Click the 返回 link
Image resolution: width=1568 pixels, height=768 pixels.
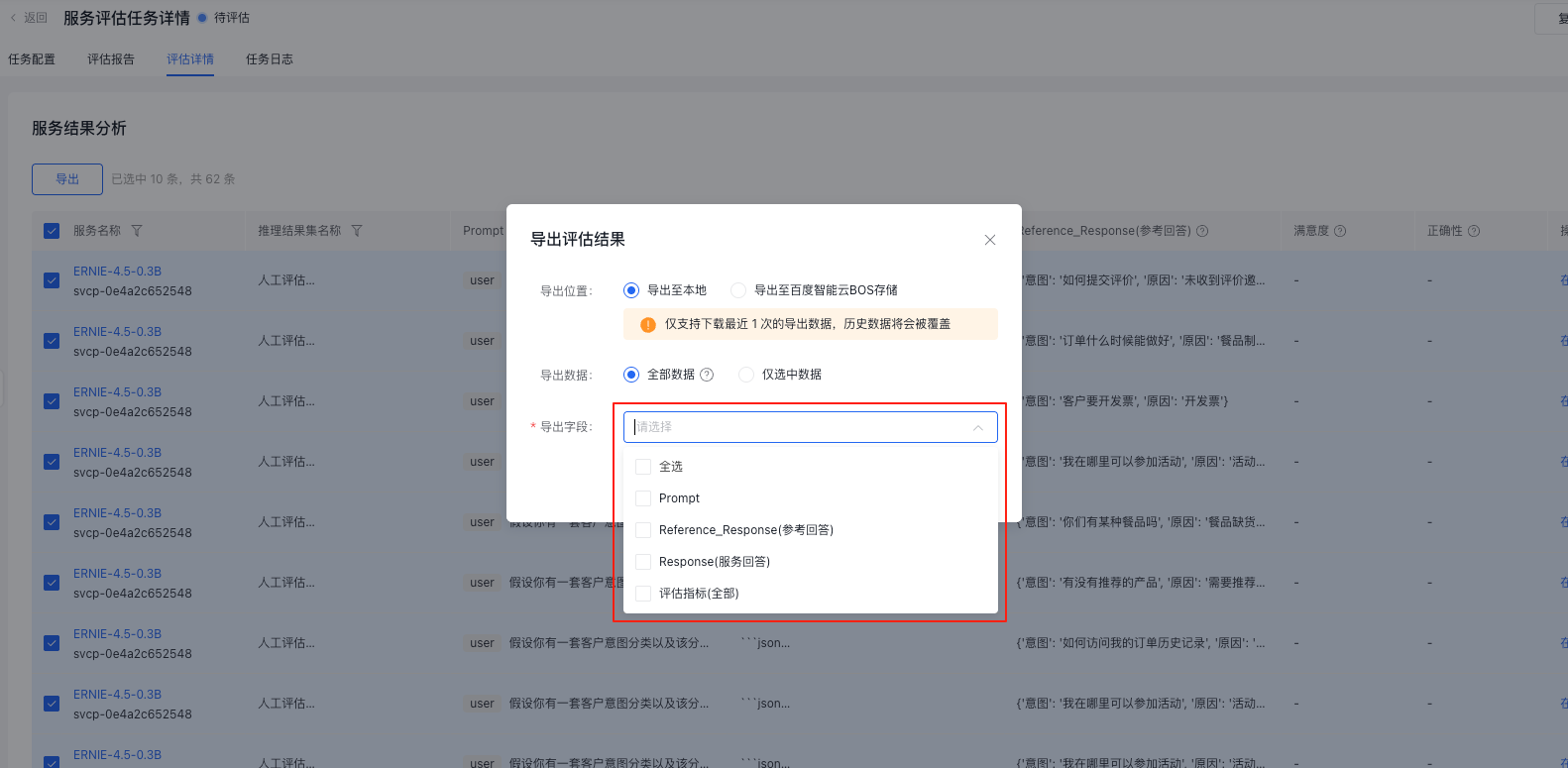tap(36, 18)
